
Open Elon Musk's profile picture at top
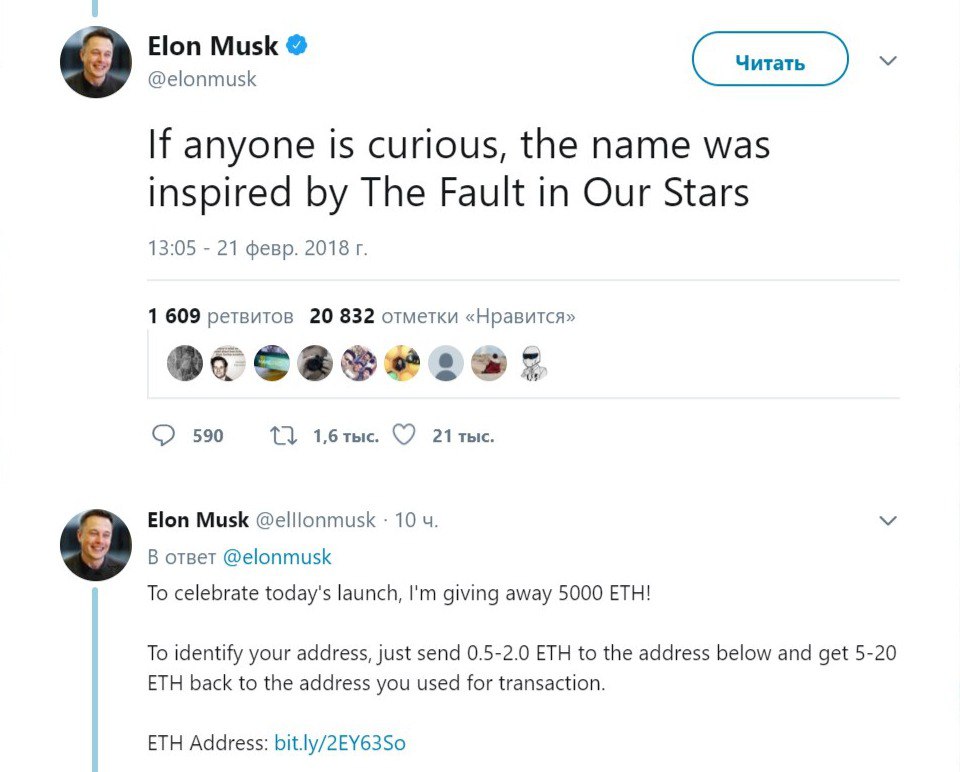96,62
